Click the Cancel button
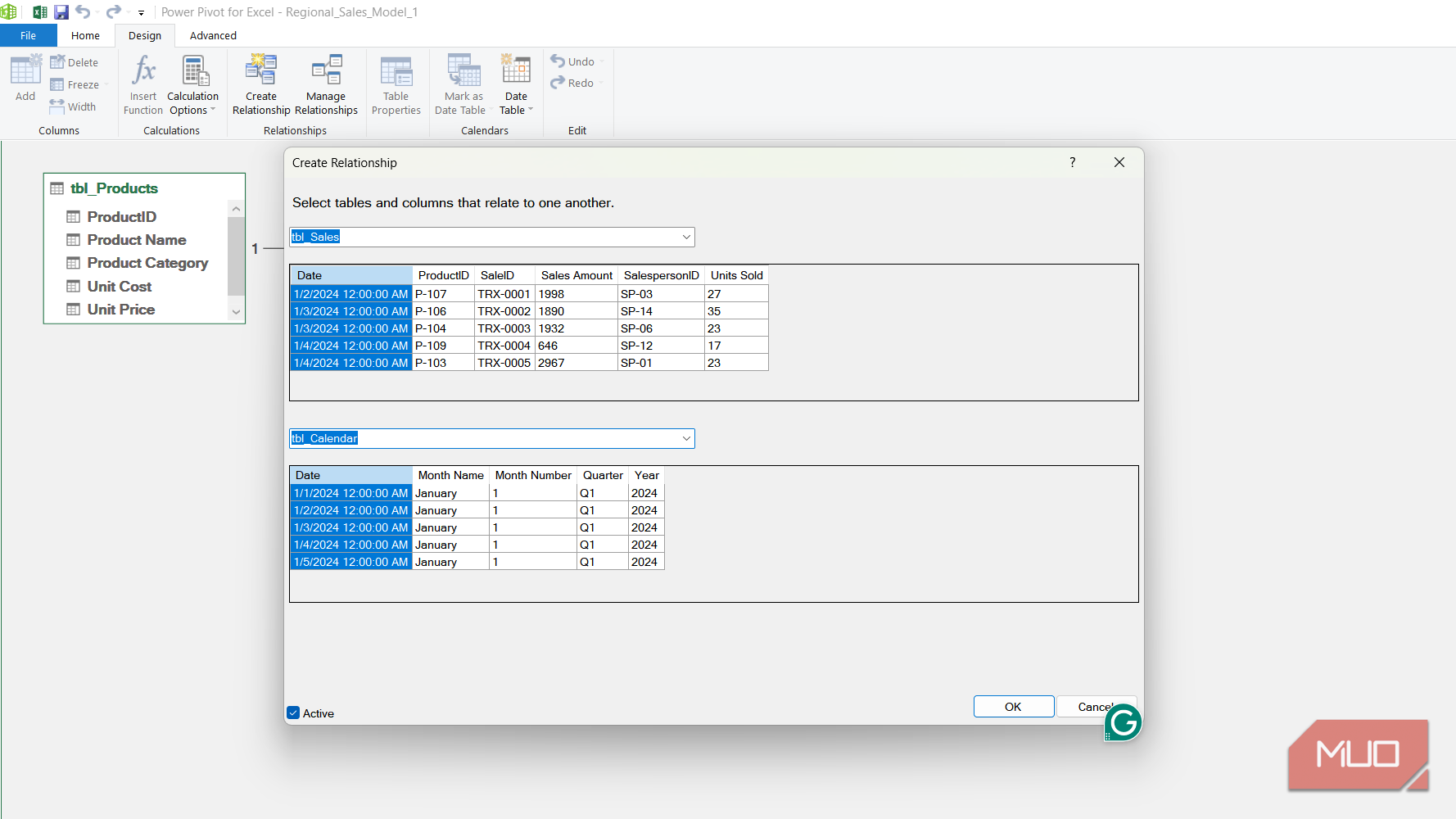 pos(1097,707)
